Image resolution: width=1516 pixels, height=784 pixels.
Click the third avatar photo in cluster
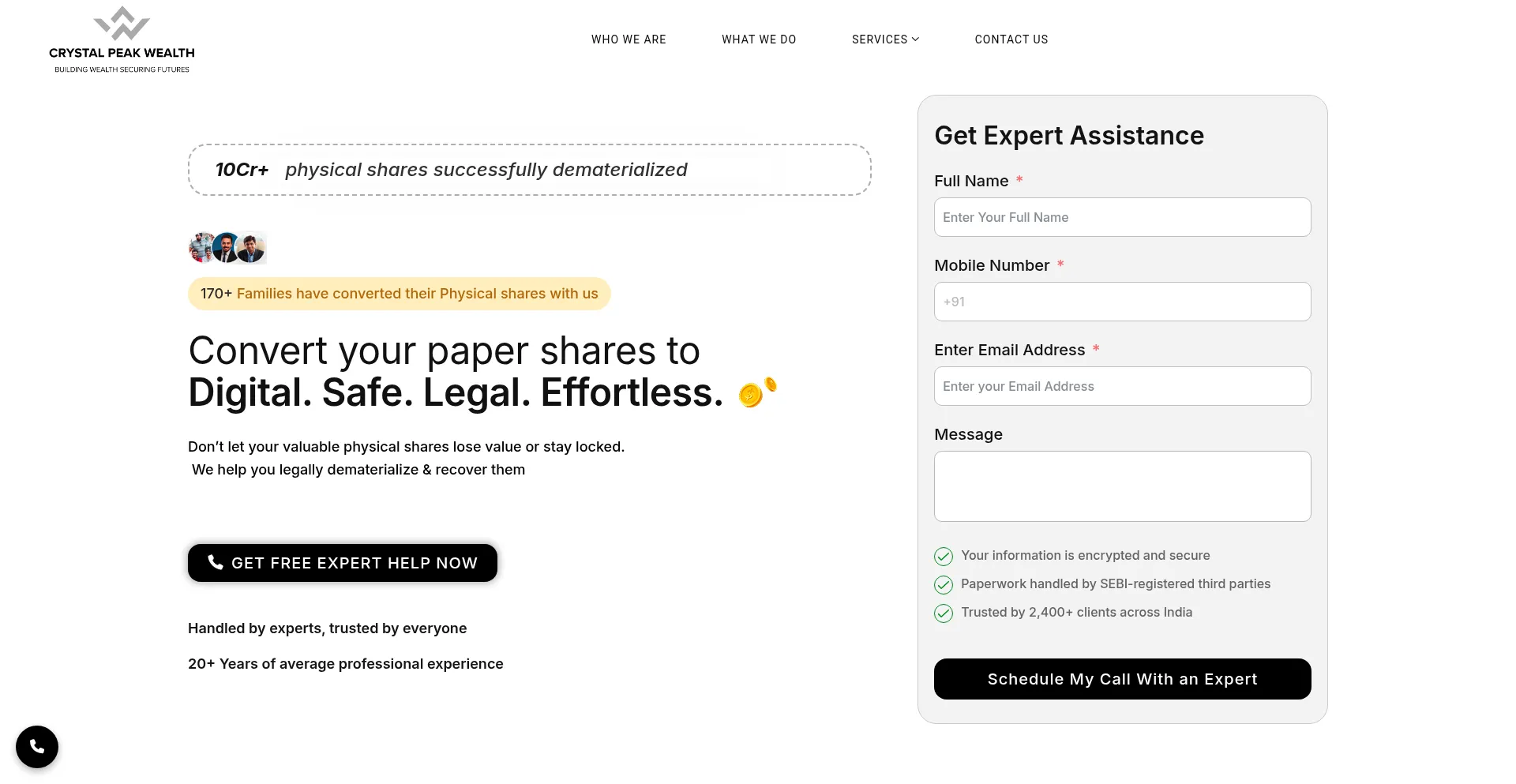click(x=253, y=248)
